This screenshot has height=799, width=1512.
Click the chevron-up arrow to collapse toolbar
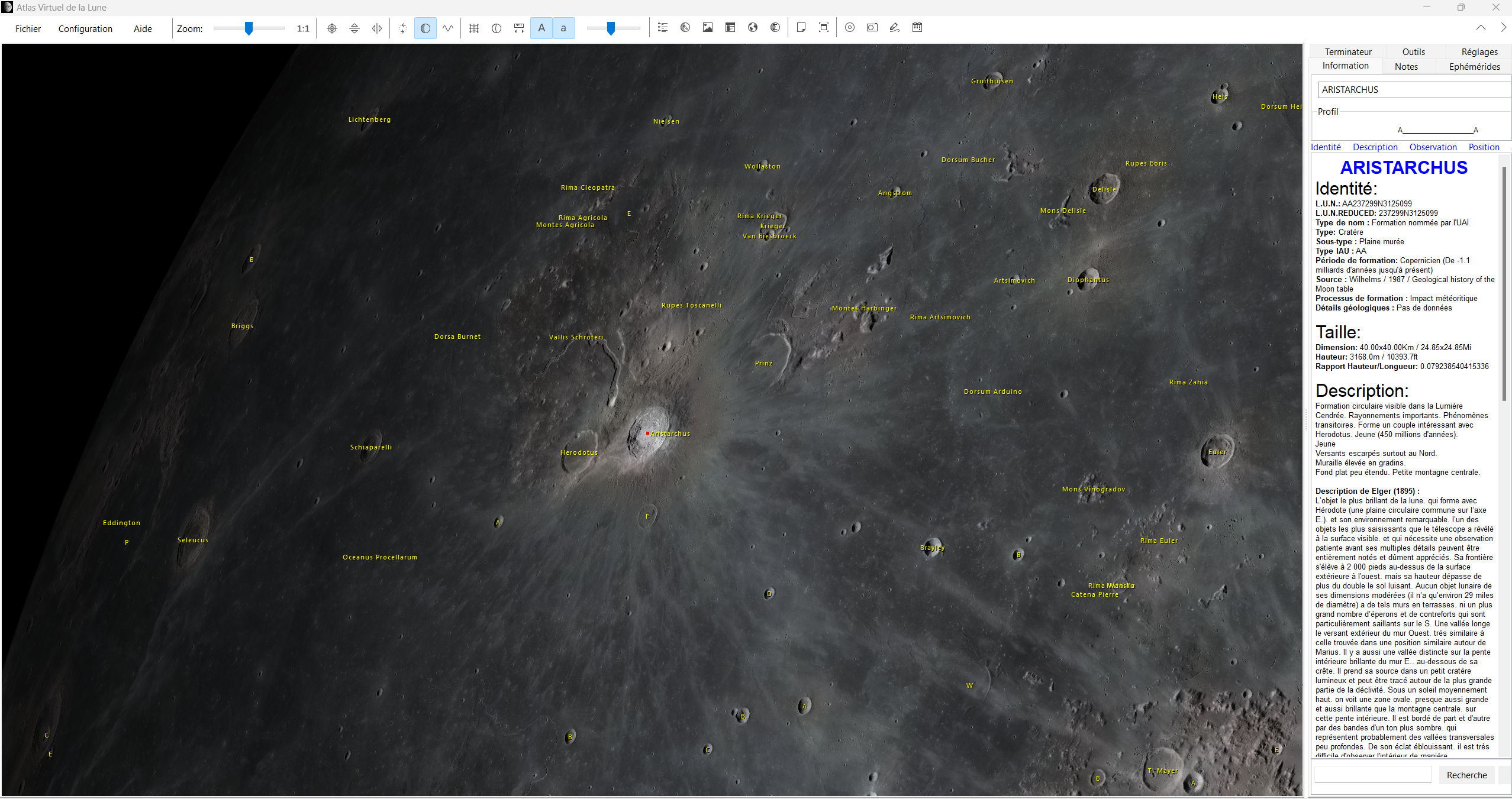tap(1481, 28)
